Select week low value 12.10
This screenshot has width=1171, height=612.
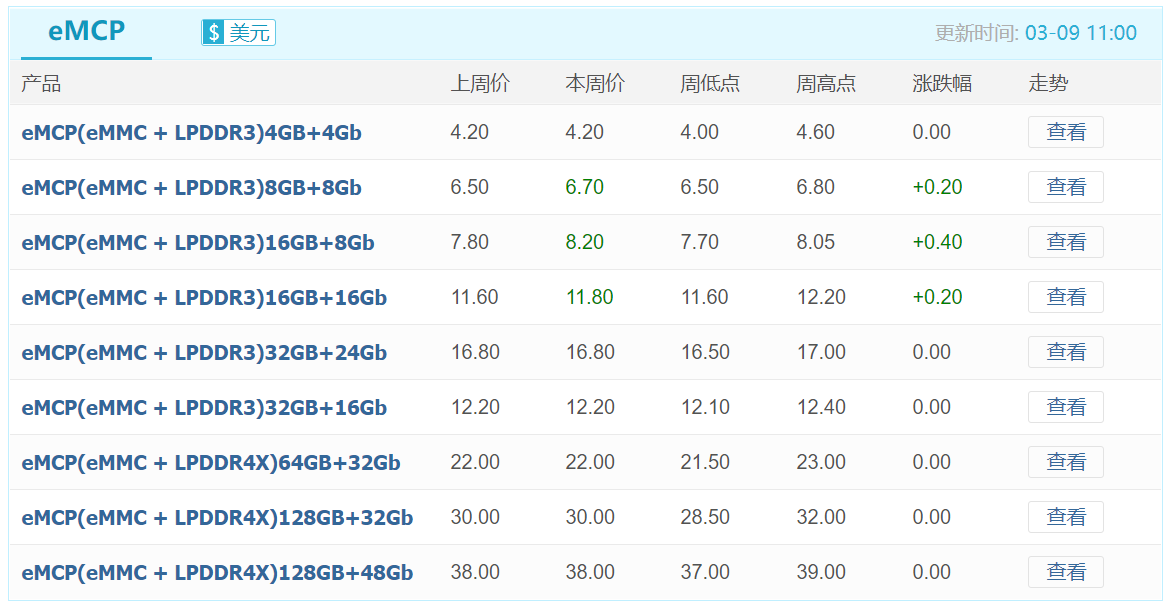tap(706, 407)
